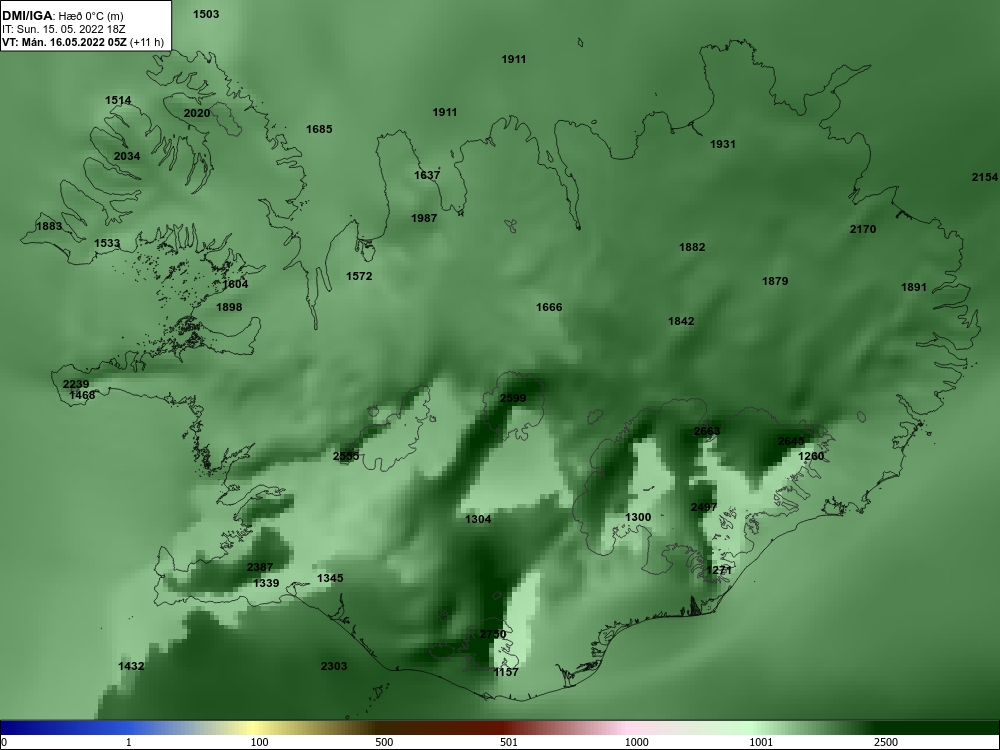Click the map value 1271
The width and height of the screenshot is (1000, 750).
[x=719, y=570]
